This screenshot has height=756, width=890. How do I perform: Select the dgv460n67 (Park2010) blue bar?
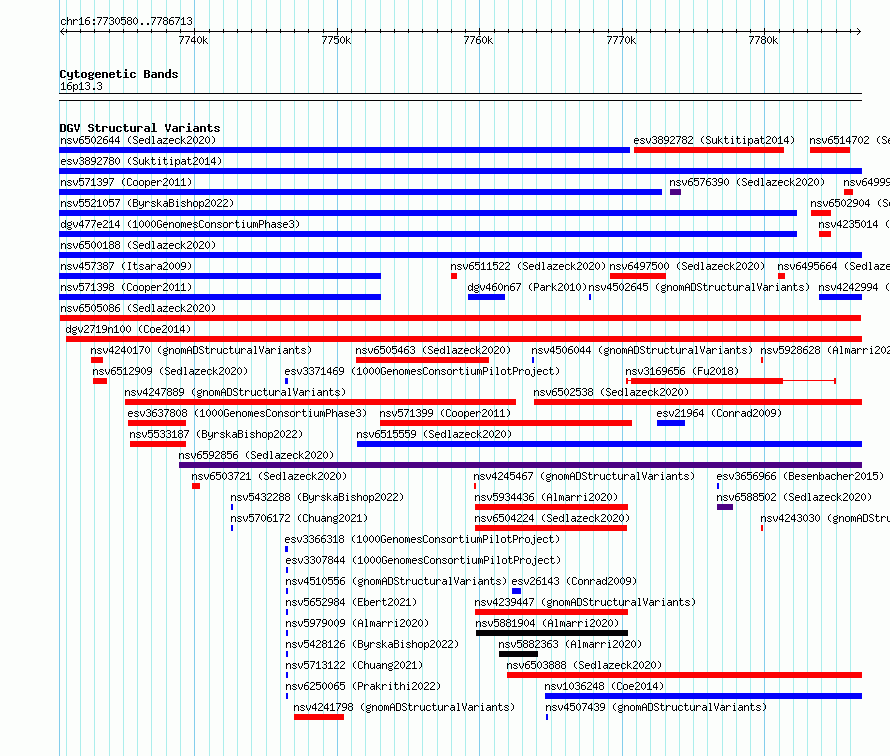(x=486, y=297)
